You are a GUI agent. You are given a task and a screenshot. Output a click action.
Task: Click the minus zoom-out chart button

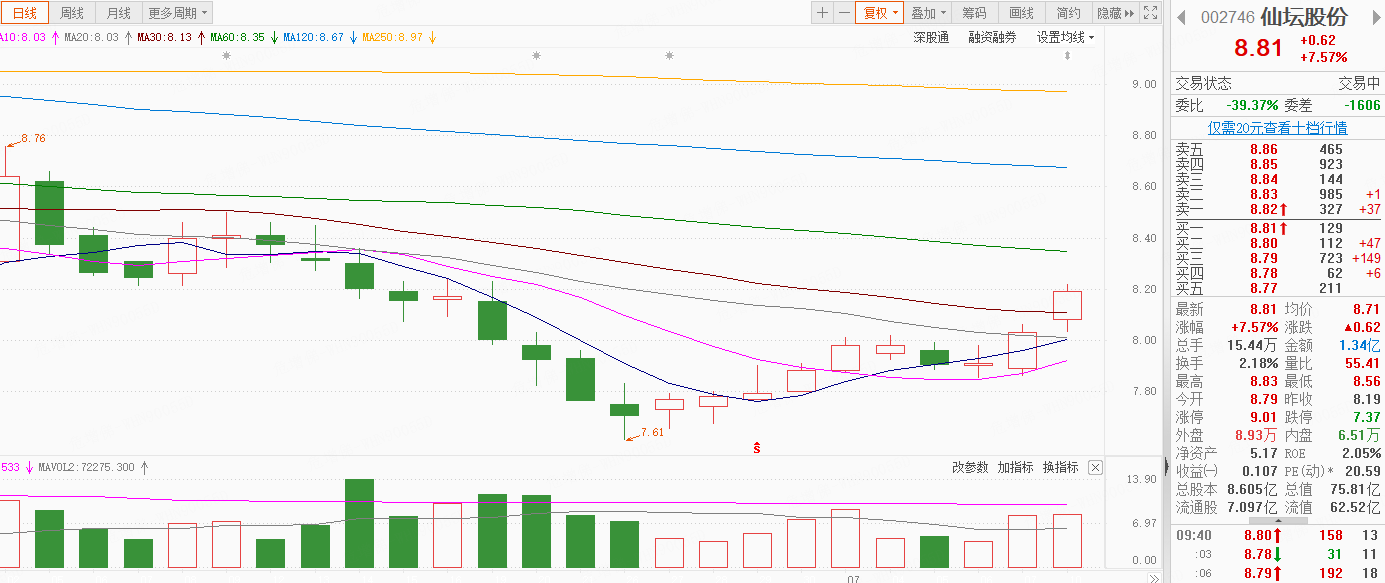(x=845, y=13)
